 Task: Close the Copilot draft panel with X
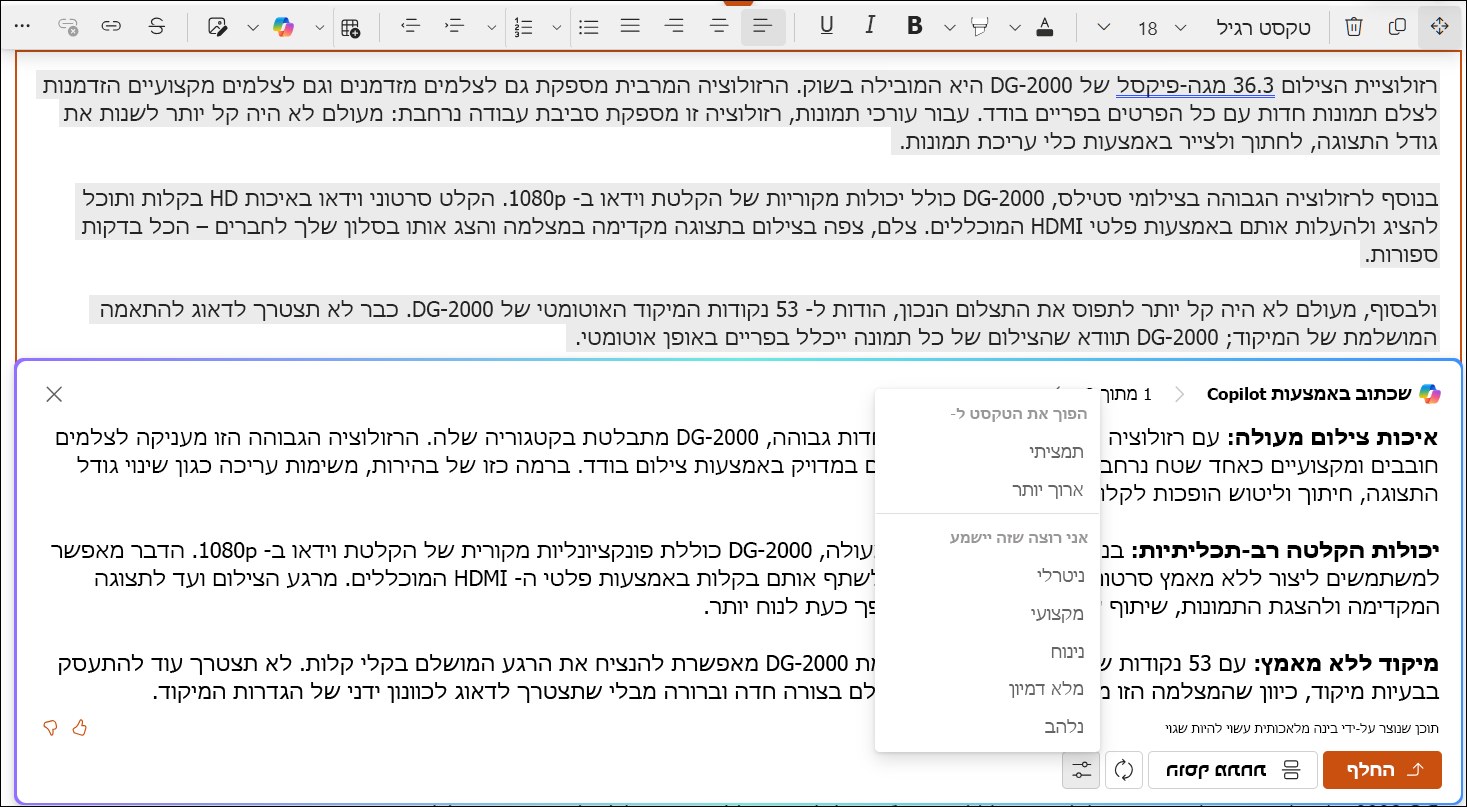coord(54,394)
